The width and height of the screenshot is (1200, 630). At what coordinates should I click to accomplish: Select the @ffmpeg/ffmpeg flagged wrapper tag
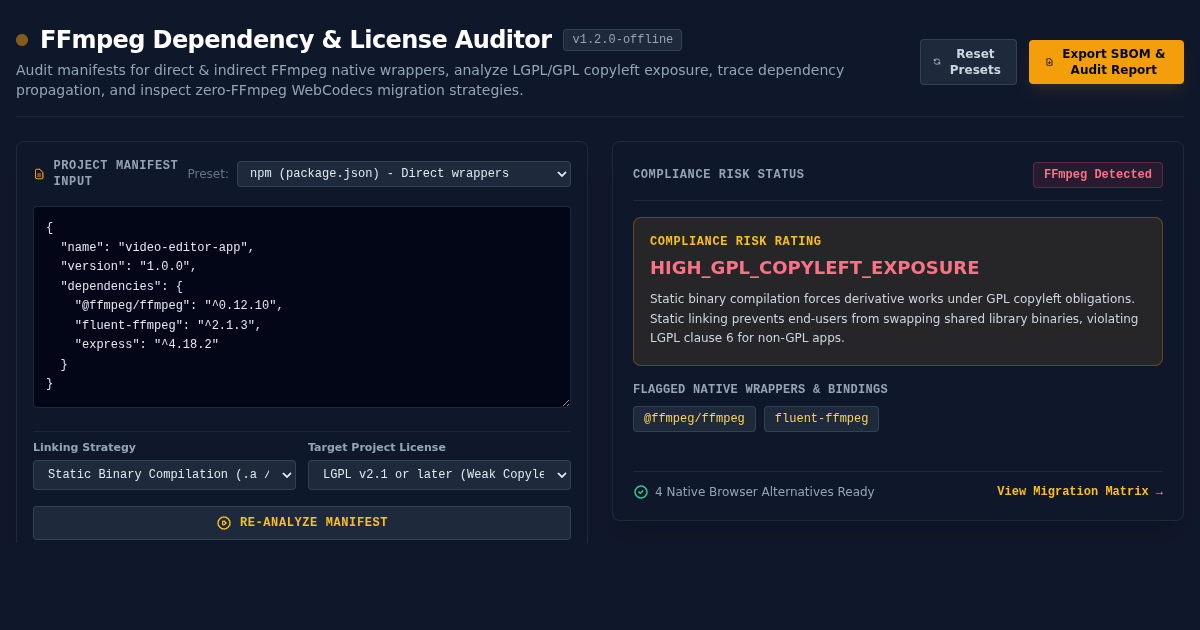694,419
